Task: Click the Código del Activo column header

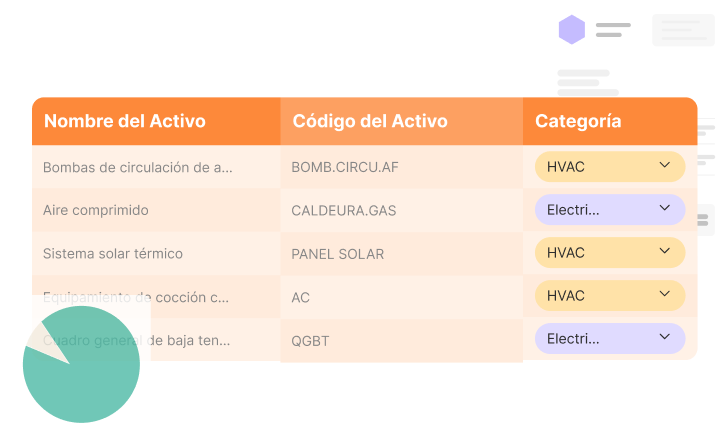Action: pos(370,122)
